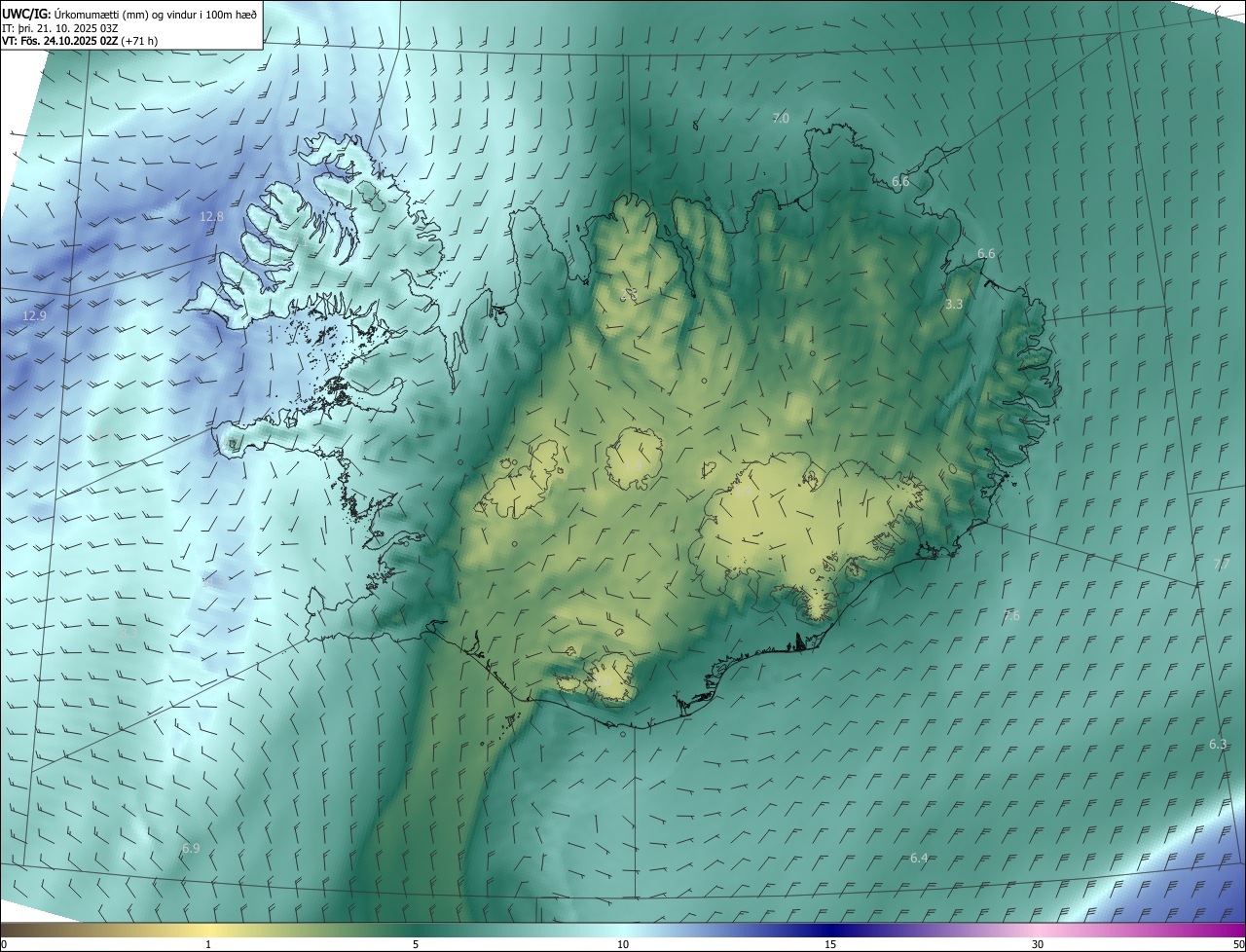Screen dimensions: 1246x952
Task: Click the 12.9 value on the western sea
Action: 34,316
